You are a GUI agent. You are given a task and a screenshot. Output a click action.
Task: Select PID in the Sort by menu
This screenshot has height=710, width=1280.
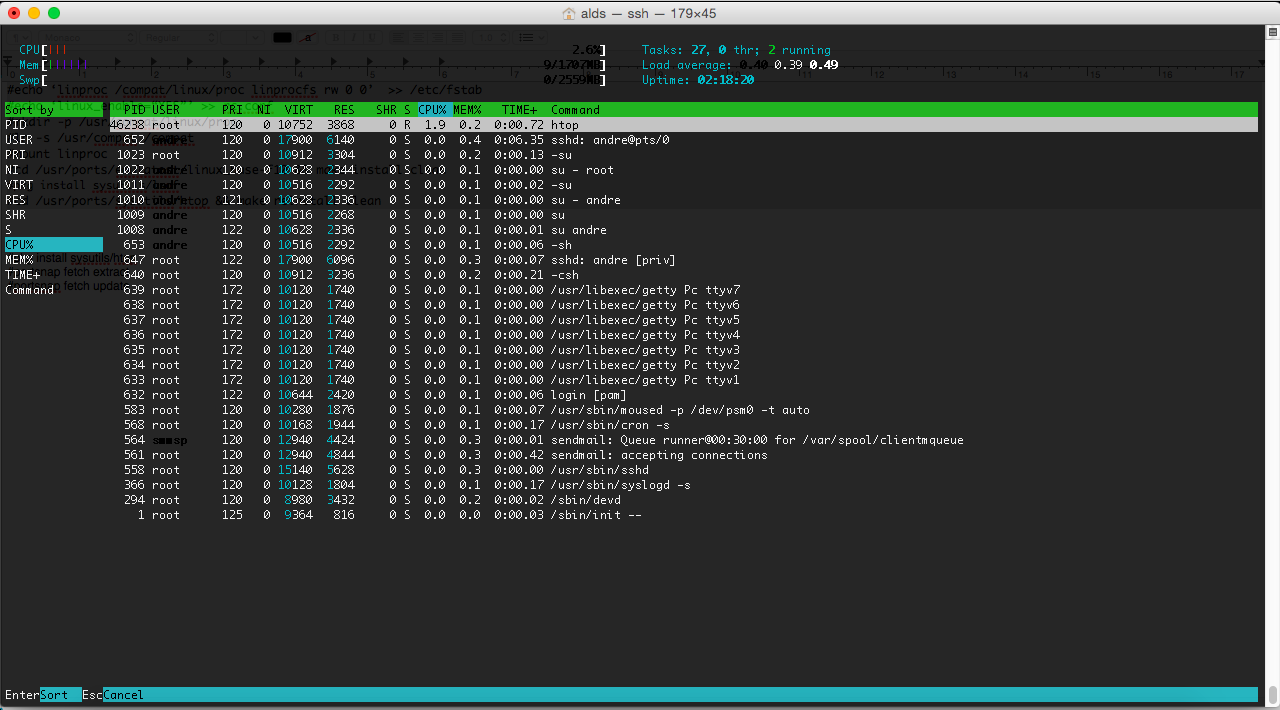(x=25, y=125)
